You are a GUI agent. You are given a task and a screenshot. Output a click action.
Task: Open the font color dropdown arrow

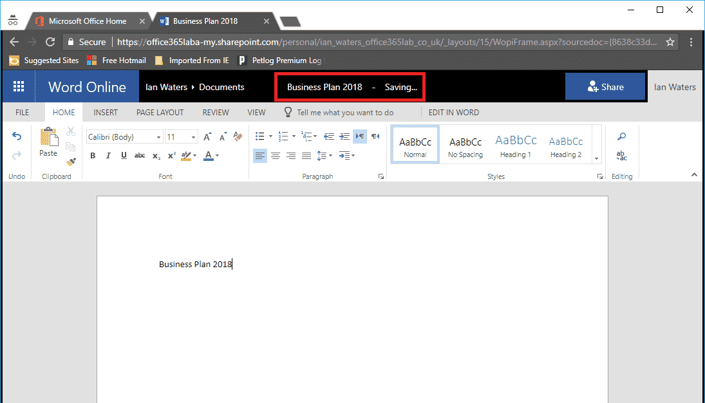coord(218,156)
